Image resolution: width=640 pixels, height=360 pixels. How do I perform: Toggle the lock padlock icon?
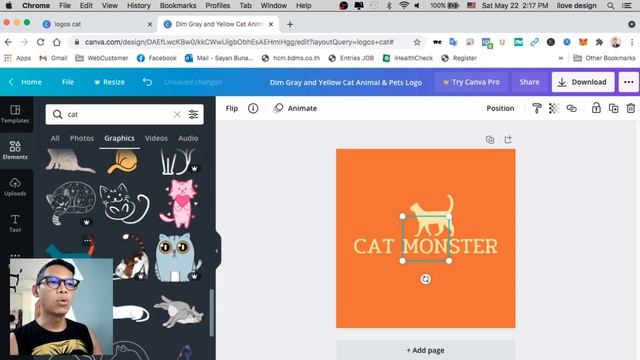pyautogui.click(x=596, y=108)
